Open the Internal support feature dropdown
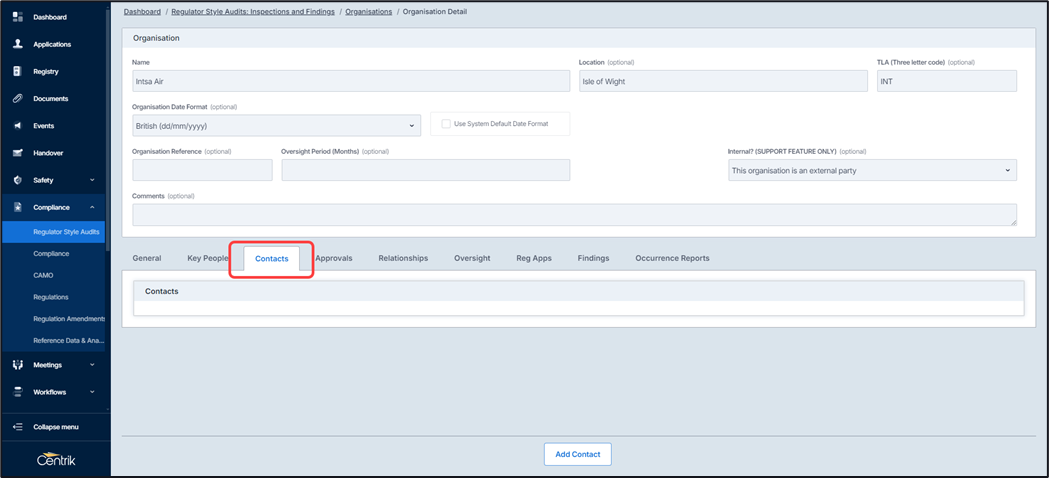Screen dimensions: 1049x478 pyautogui.click(x=871, y=171)
